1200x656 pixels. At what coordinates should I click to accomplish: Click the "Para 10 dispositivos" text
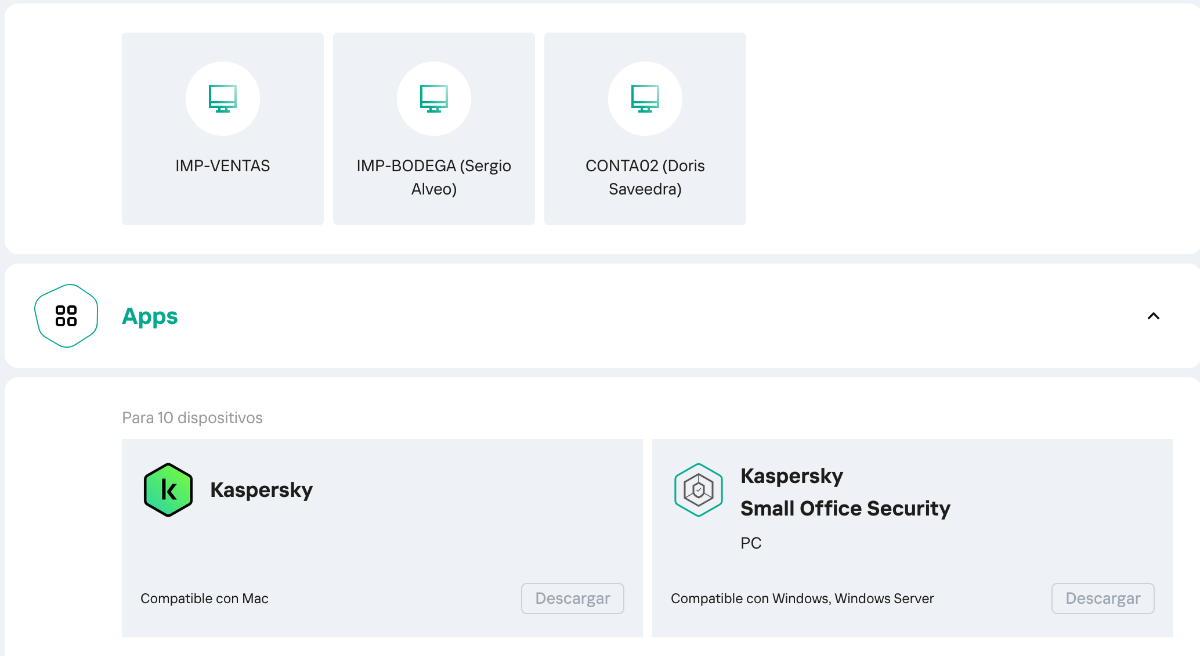pyautogui.click(x=192, y=418)
